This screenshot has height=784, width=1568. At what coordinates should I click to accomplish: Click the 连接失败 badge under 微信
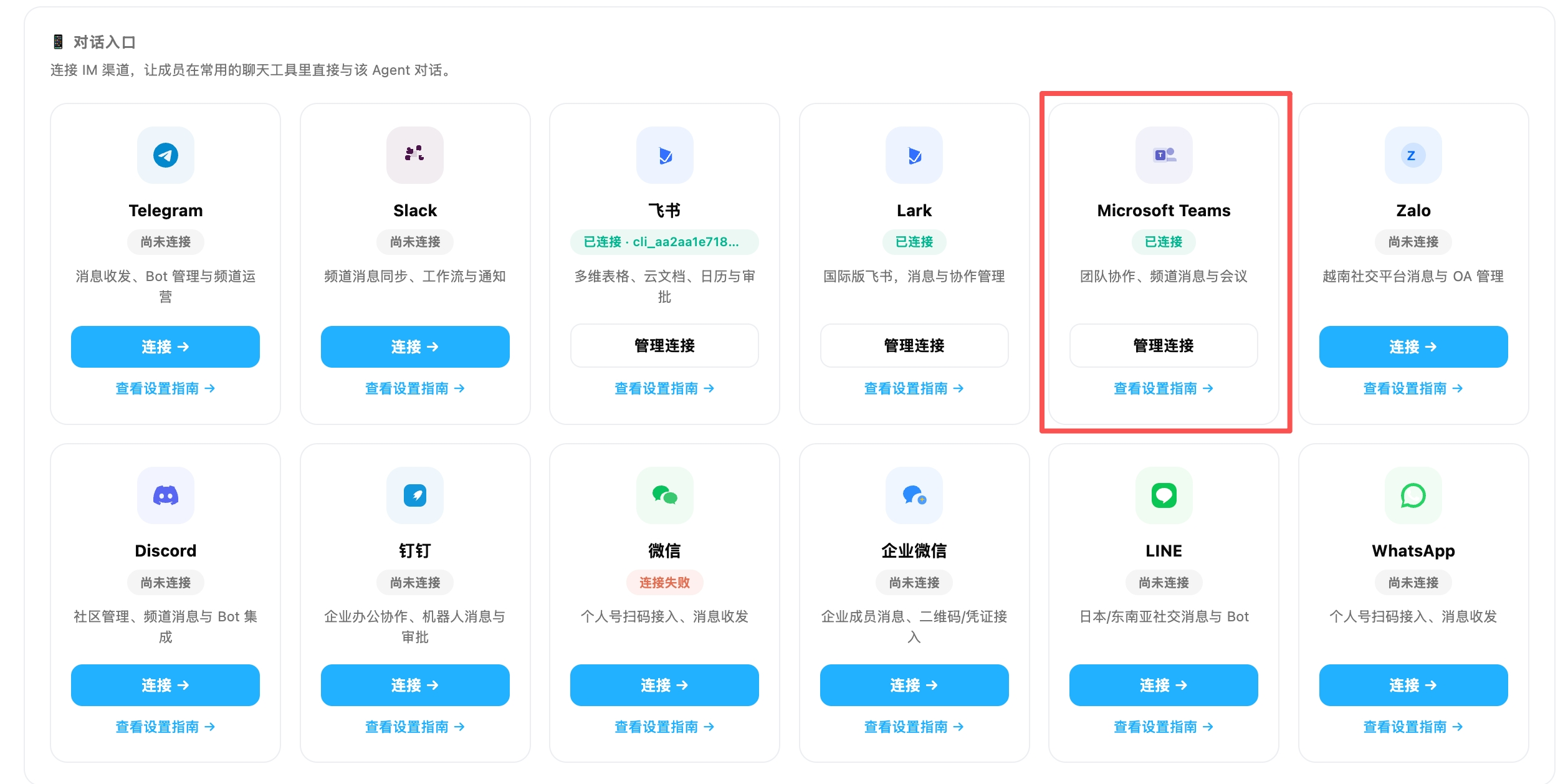point(665,583)
